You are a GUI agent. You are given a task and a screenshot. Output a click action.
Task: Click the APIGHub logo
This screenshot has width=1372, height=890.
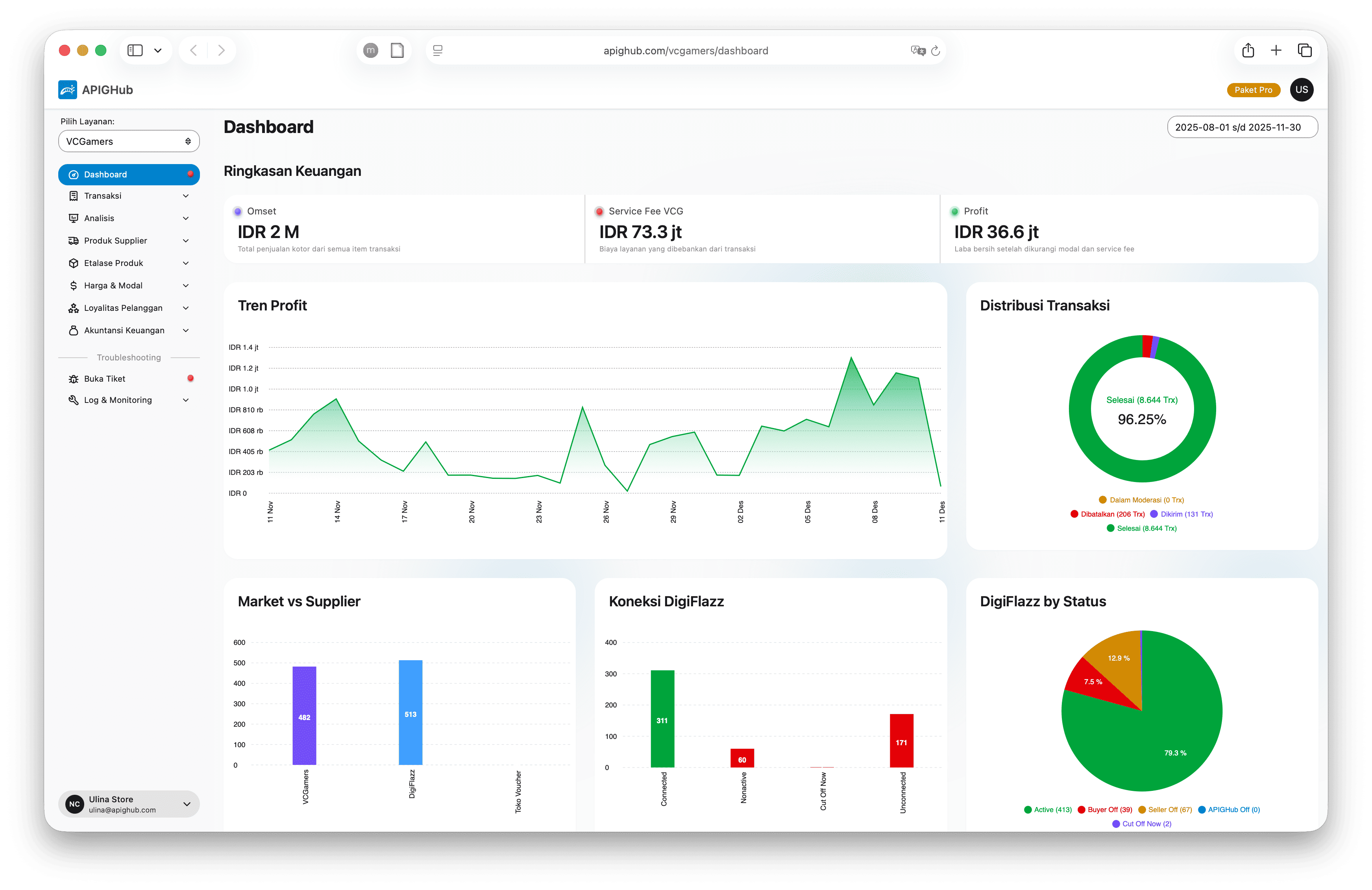pyautogui.click(x=67, y=89)
